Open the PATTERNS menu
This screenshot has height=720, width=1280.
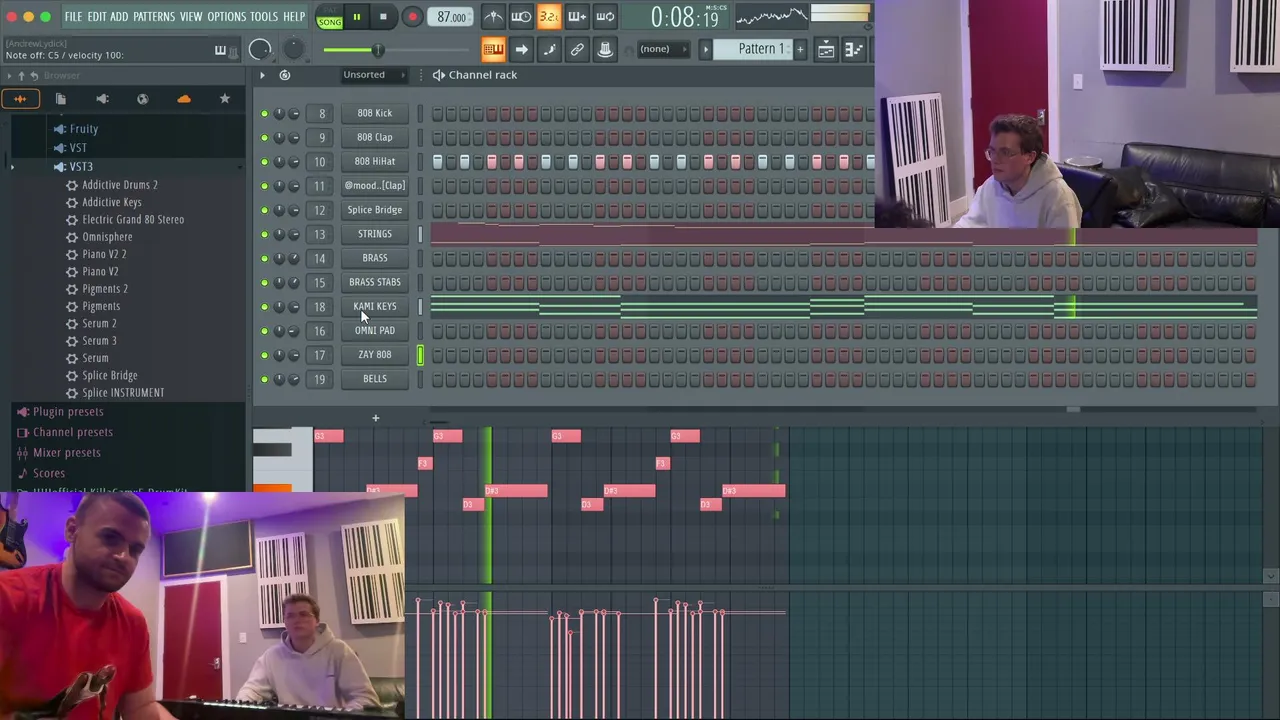coord(154,17)
